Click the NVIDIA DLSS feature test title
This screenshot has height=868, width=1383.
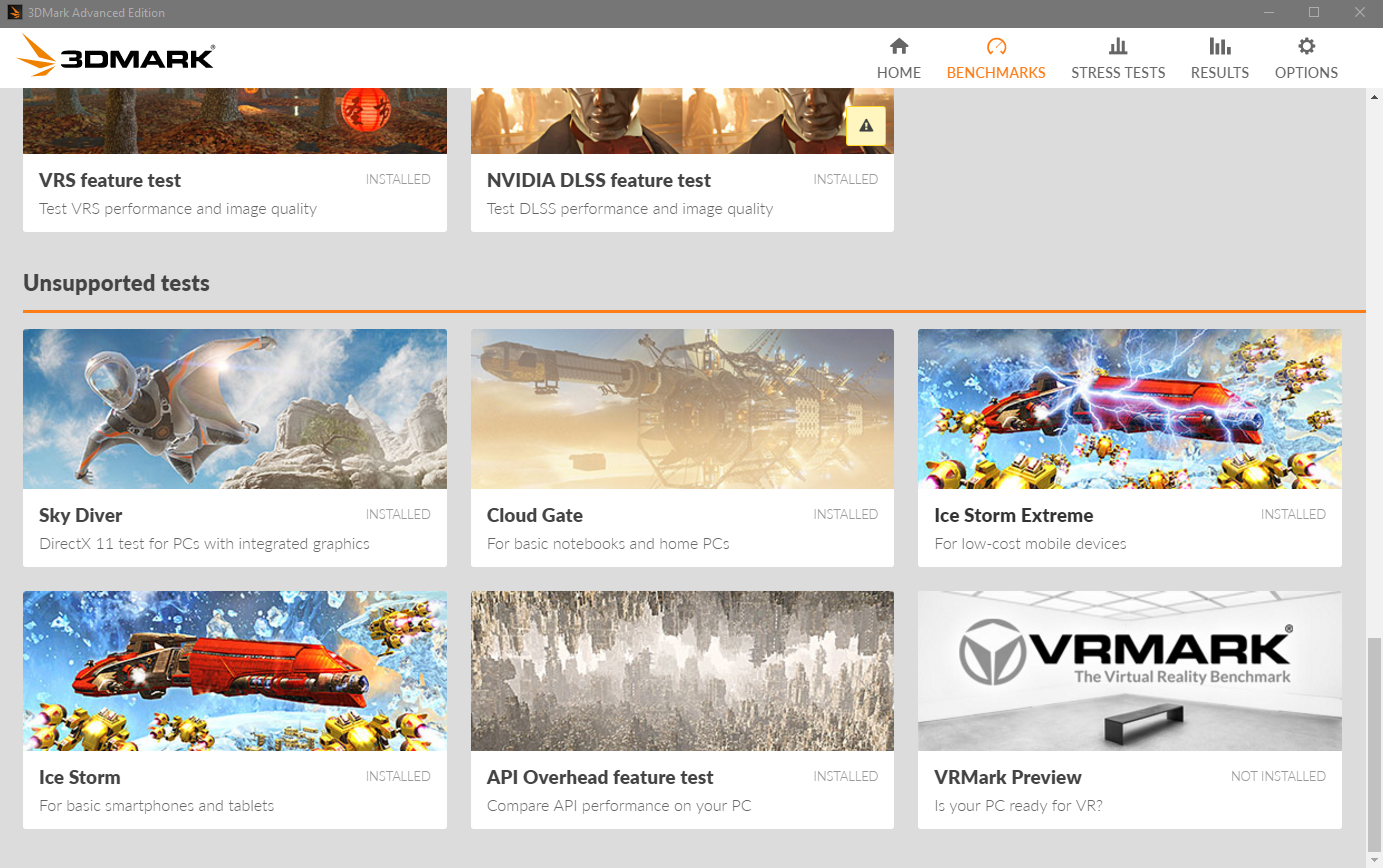click(599, 180)
